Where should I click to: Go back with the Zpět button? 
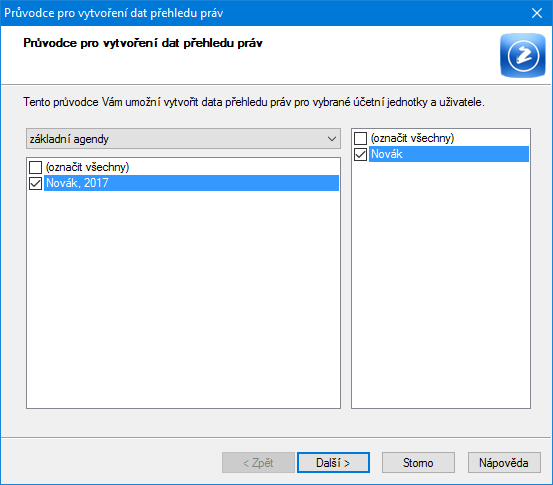258,462
